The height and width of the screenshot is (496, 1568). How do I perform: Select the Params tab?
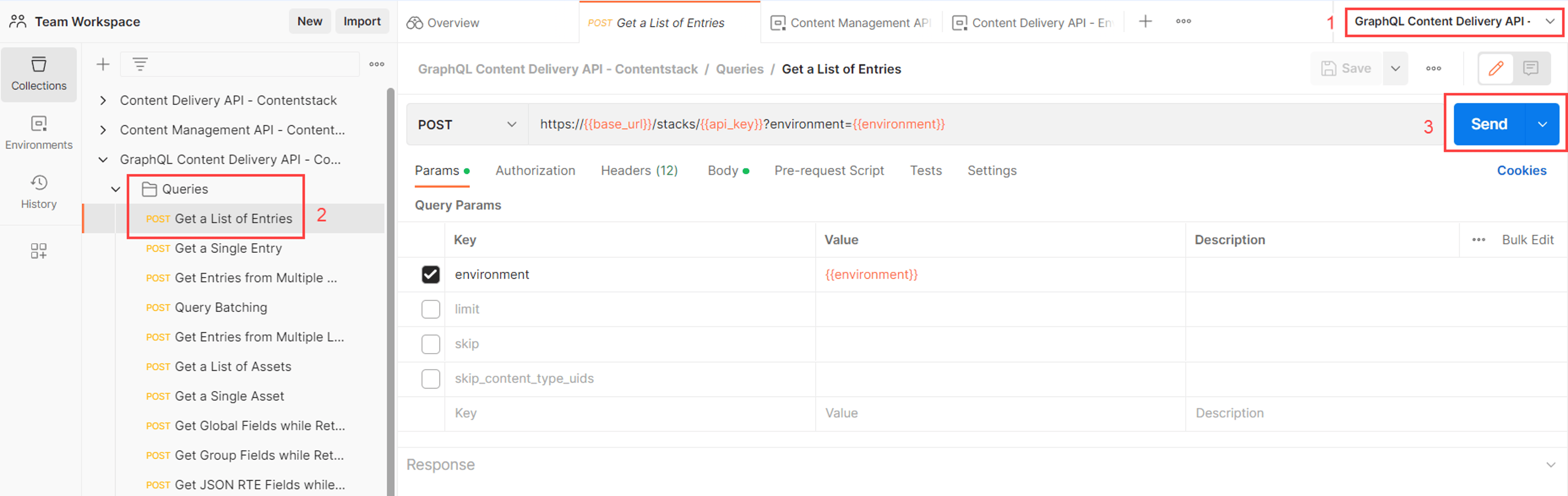tap(442, 171)
